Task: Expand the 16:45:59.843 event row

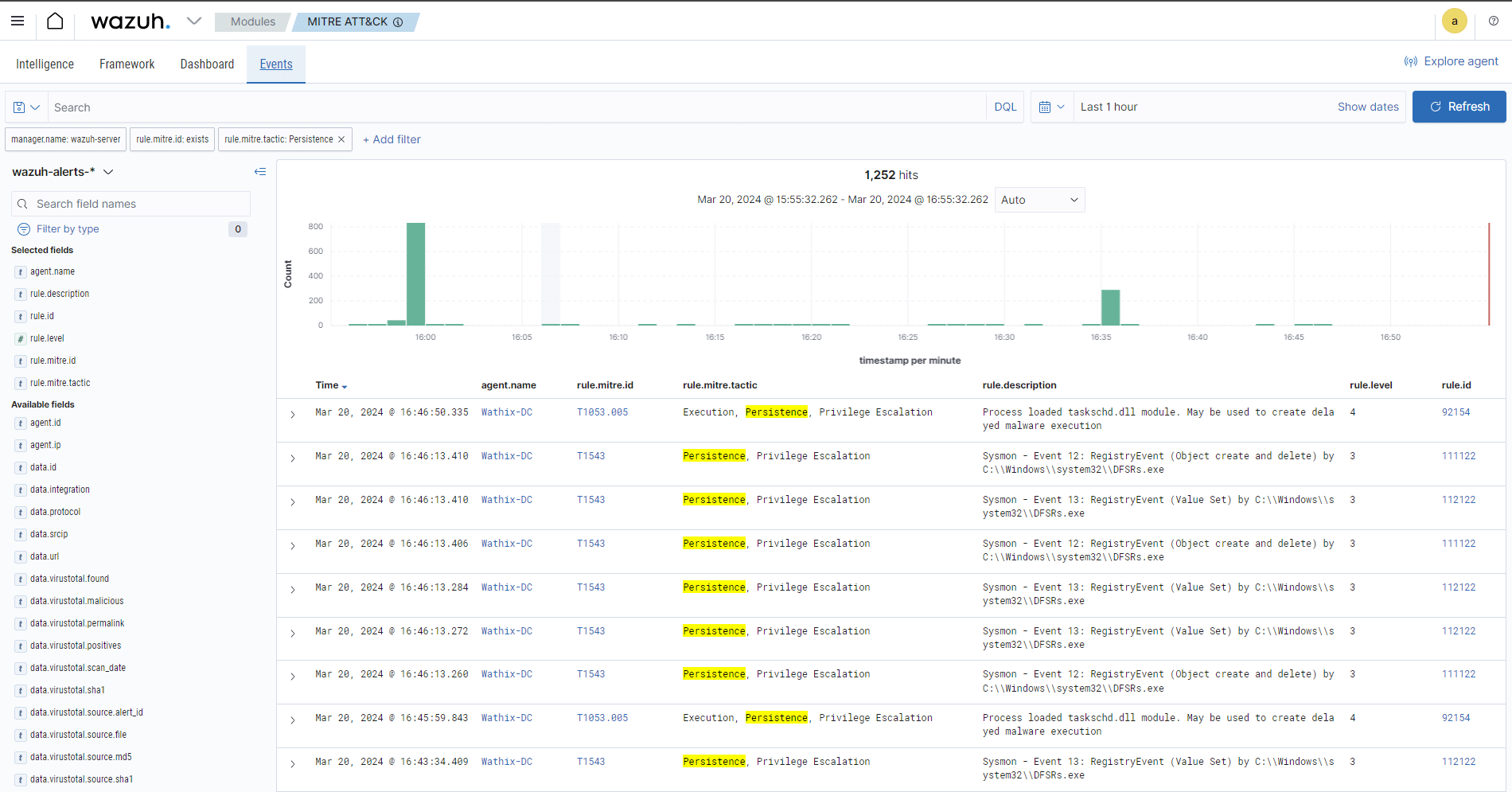Action: (293, 720)
